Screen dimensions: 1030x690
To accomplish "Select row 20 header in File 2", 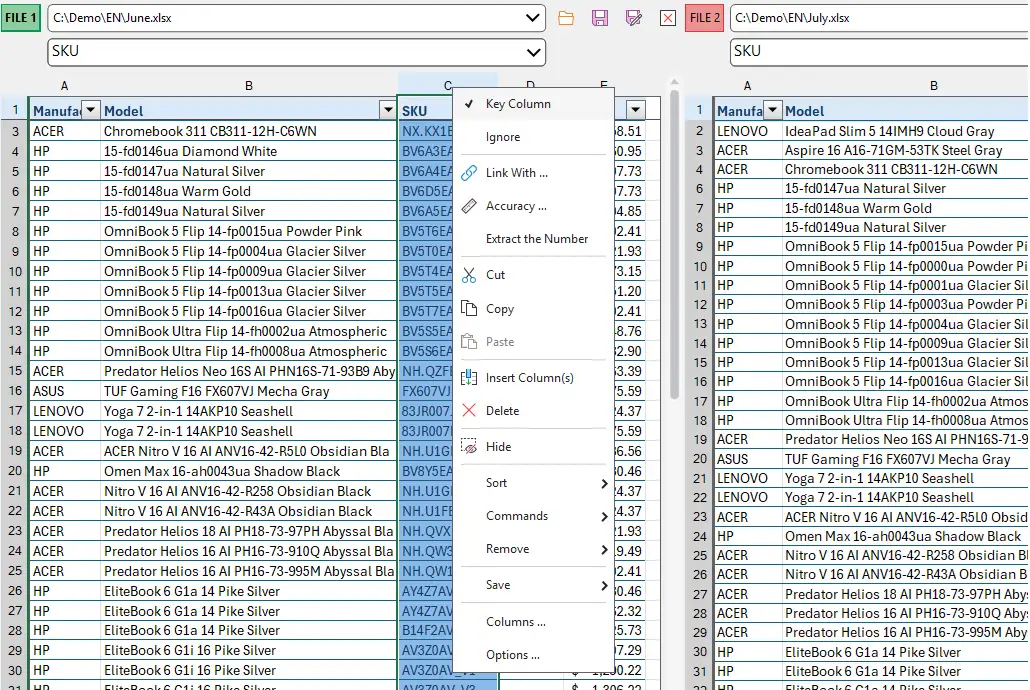I will (700, 459).
